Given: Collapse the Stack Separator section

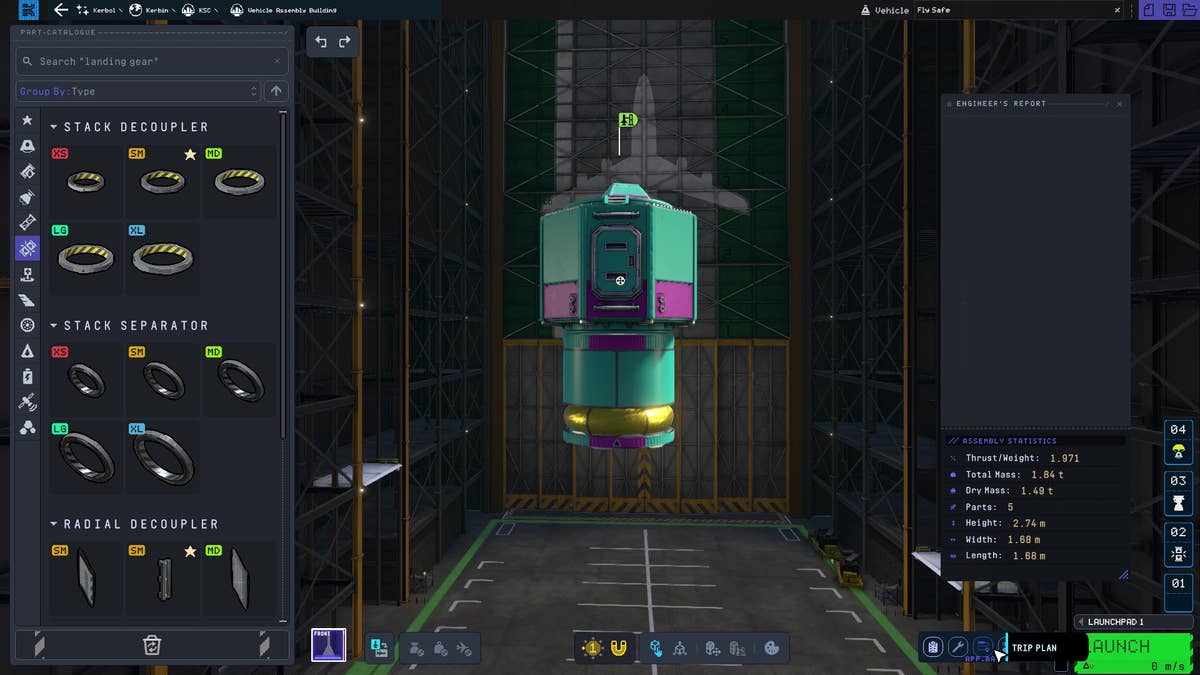Looking at the screenshot, I should point(54,326).
